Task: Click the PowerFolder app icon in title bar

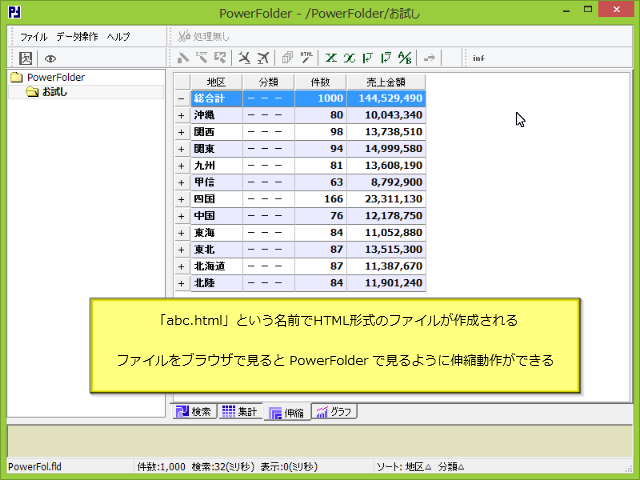Action: (x=15, y=13)
